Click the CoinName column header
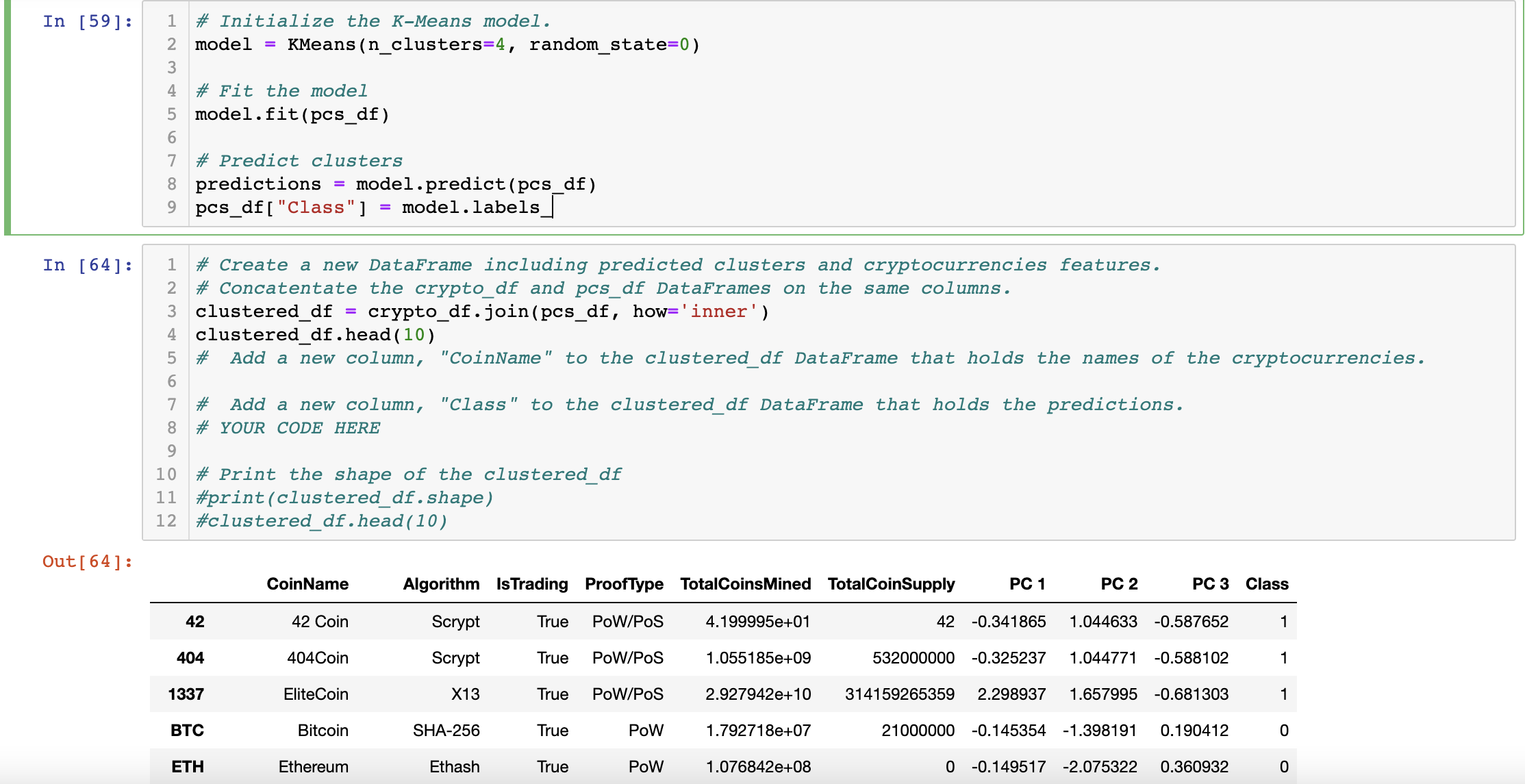1525x784 pixels. click(307, 584)
